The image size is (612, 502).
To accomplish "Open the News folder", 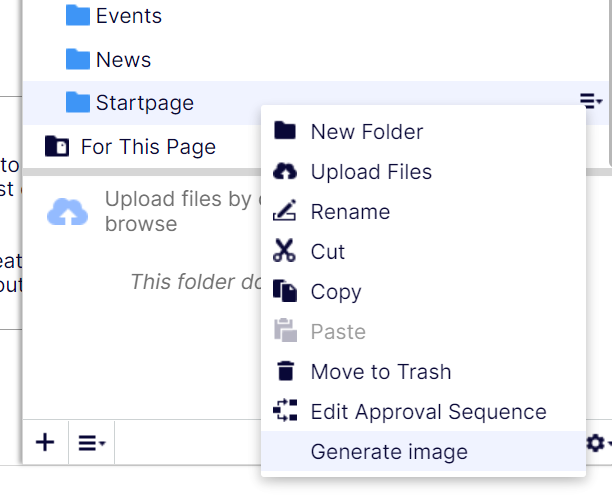I will coord(123,60).
